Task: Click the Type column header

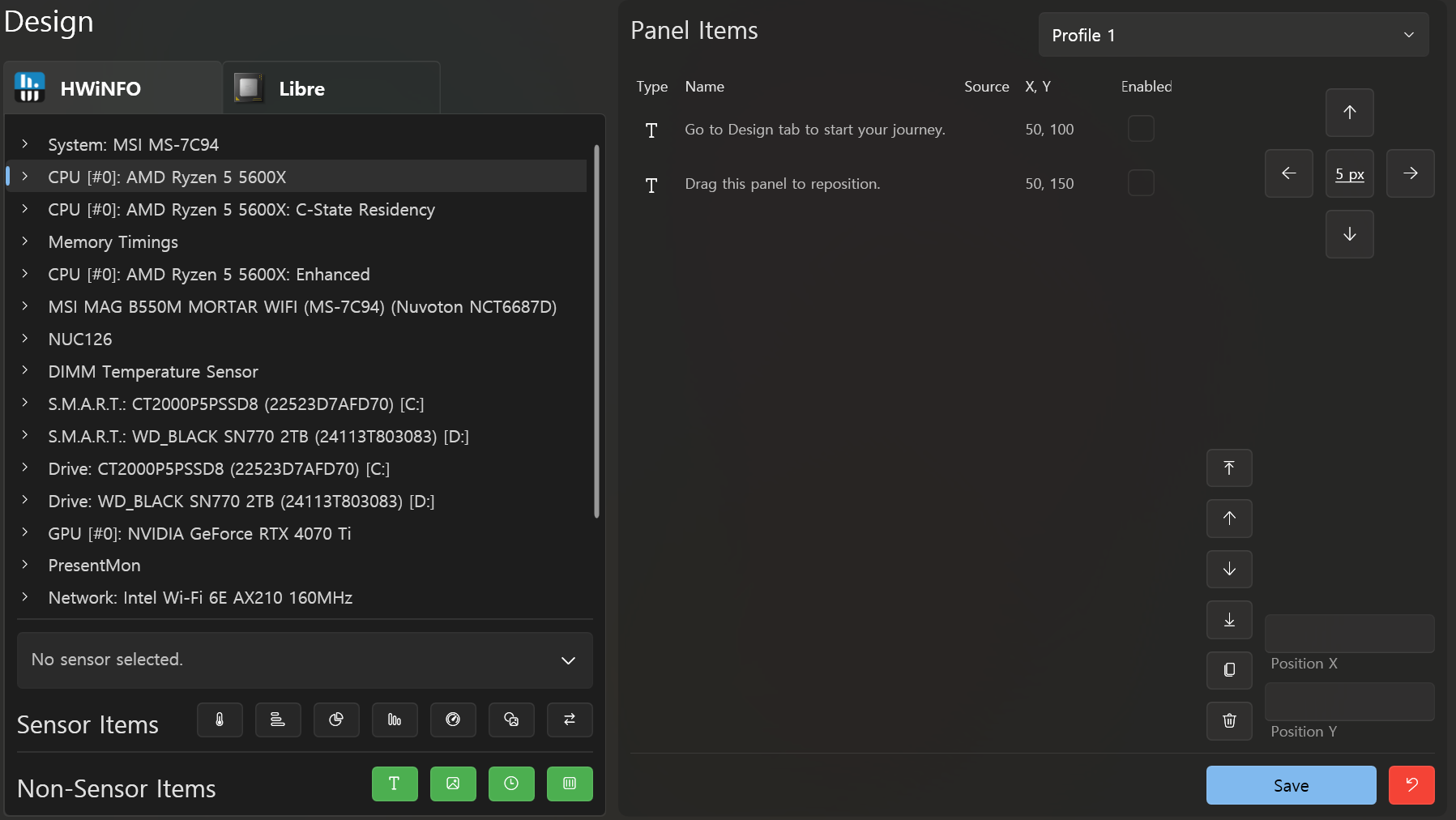Action: pos(651,86)
